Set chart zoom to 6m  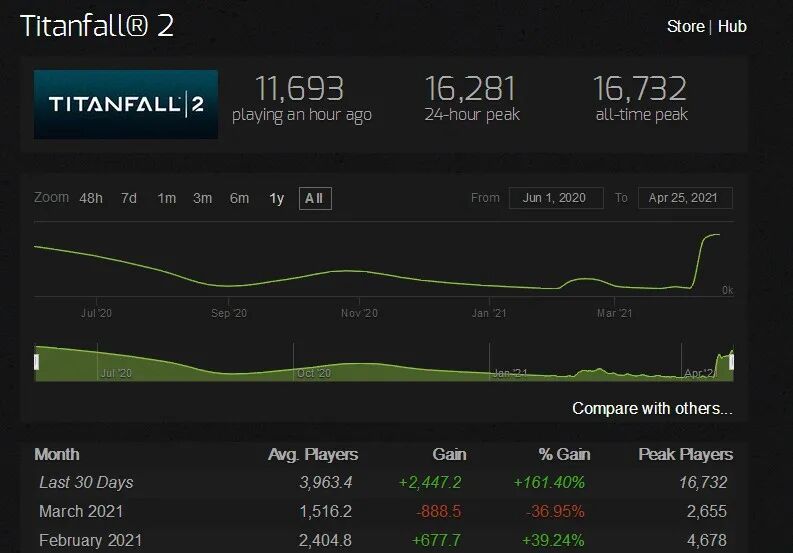239,198
